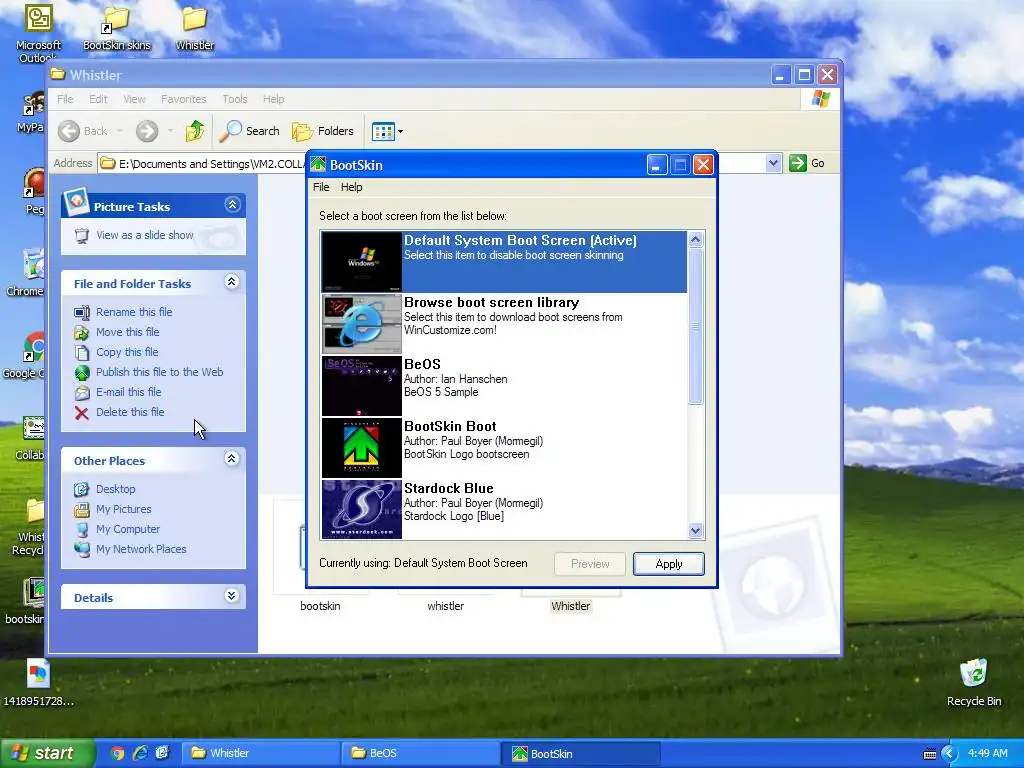This screenshot has height=768, width=1024.
Task: Switch to BootSkin taskbar button
Action: click(581, 753)
